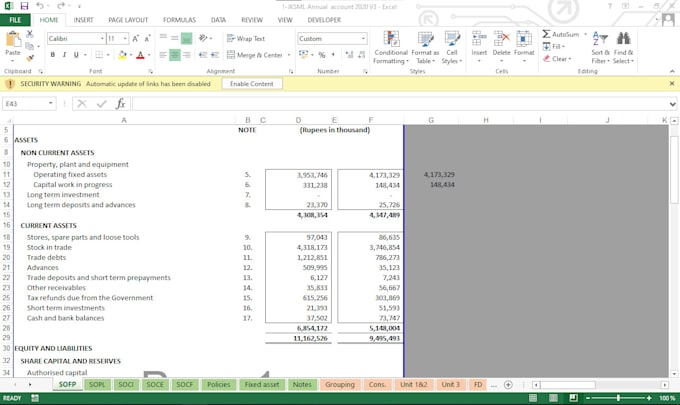The image size is (680, 405).
Task: Click Decrease Decimal icon
Action: pyautogui.click(x=361, y=55)
